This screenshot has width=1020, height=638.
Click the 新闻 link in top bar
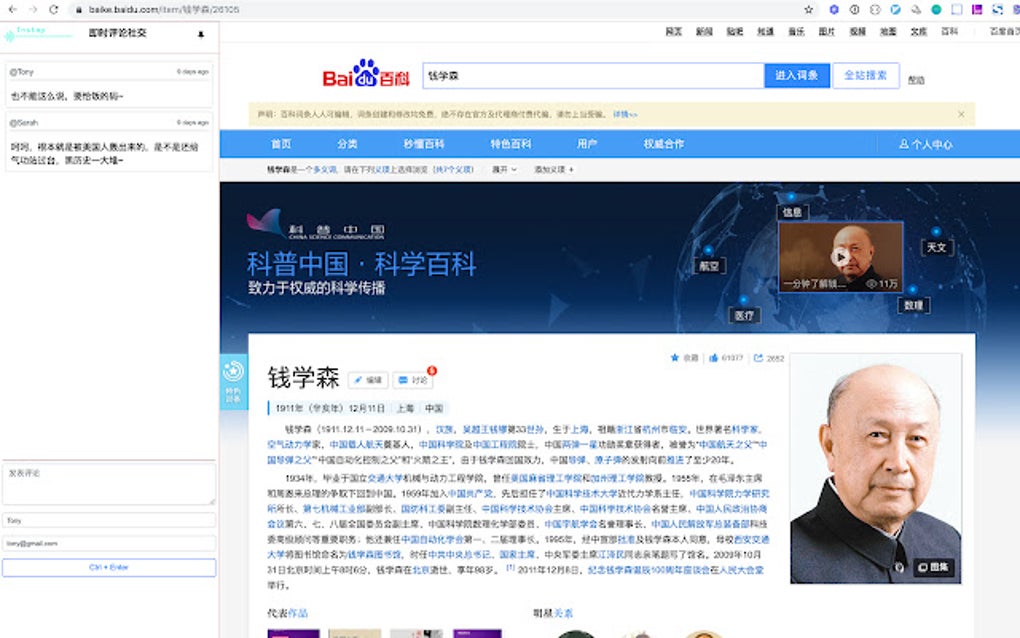pyautogui.click(x=704, y=31)
